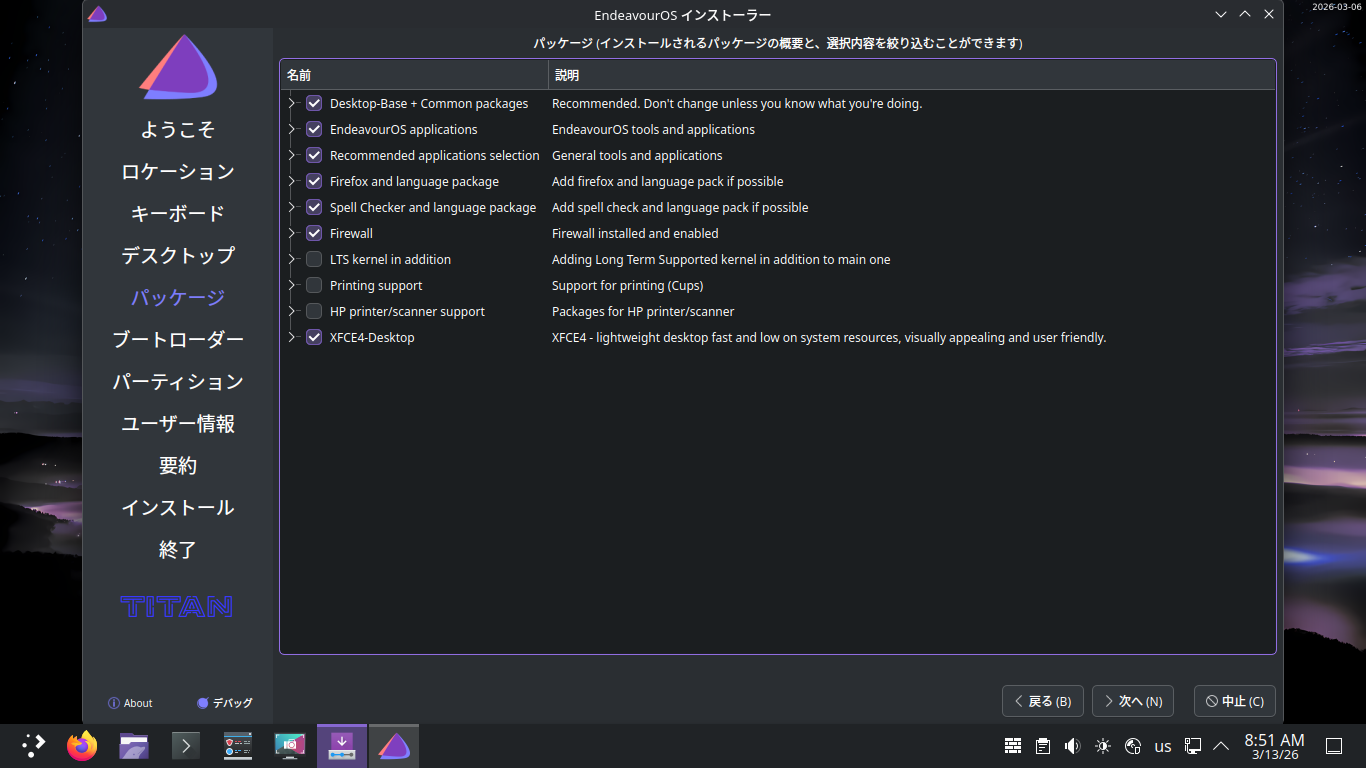The width and height of the screenshot is (1366, 768).
Task: Open the screenshot camera app in taskbar
Action: click(290, 746)
